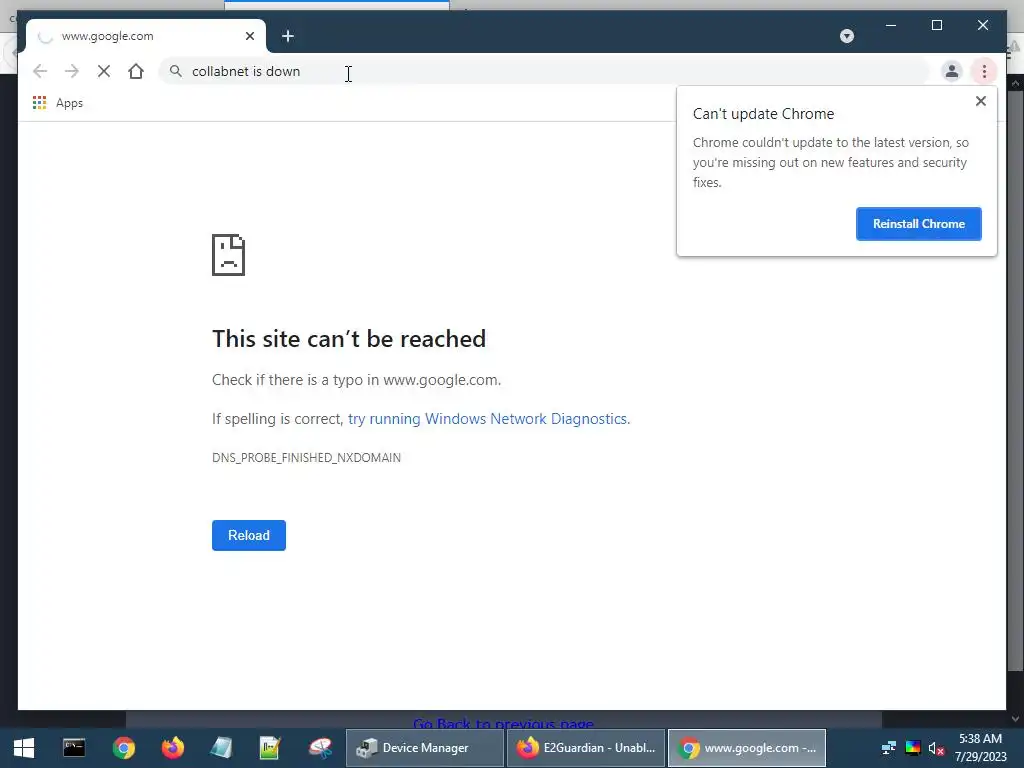Switch to E2Guardian Firefox window in taskbar
The height and width of the screenshot is (768, 1024).
click(x=586, y=748)
